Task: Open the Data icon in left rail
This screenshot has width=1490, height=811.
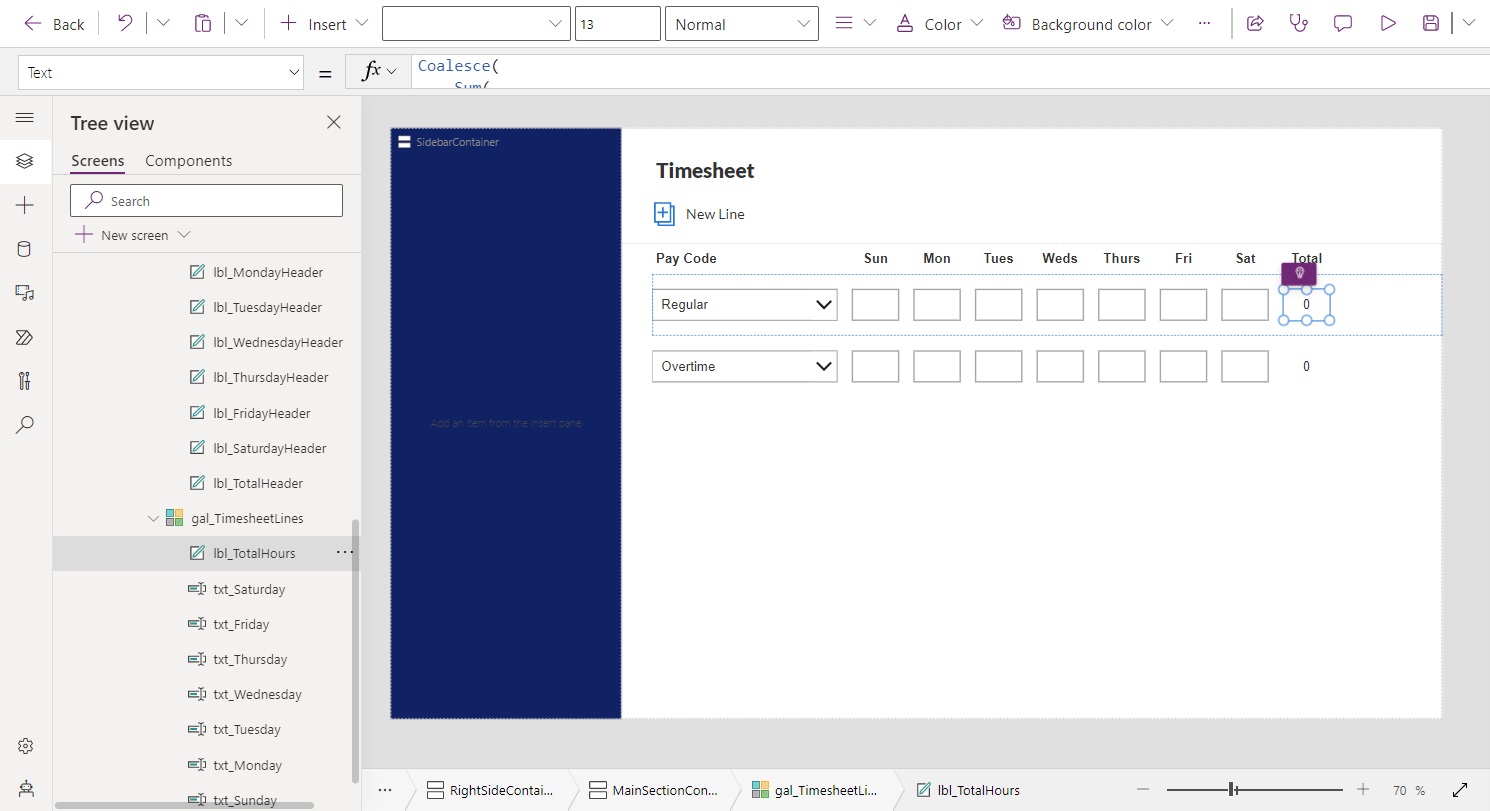Action: (x=25, y=249)
